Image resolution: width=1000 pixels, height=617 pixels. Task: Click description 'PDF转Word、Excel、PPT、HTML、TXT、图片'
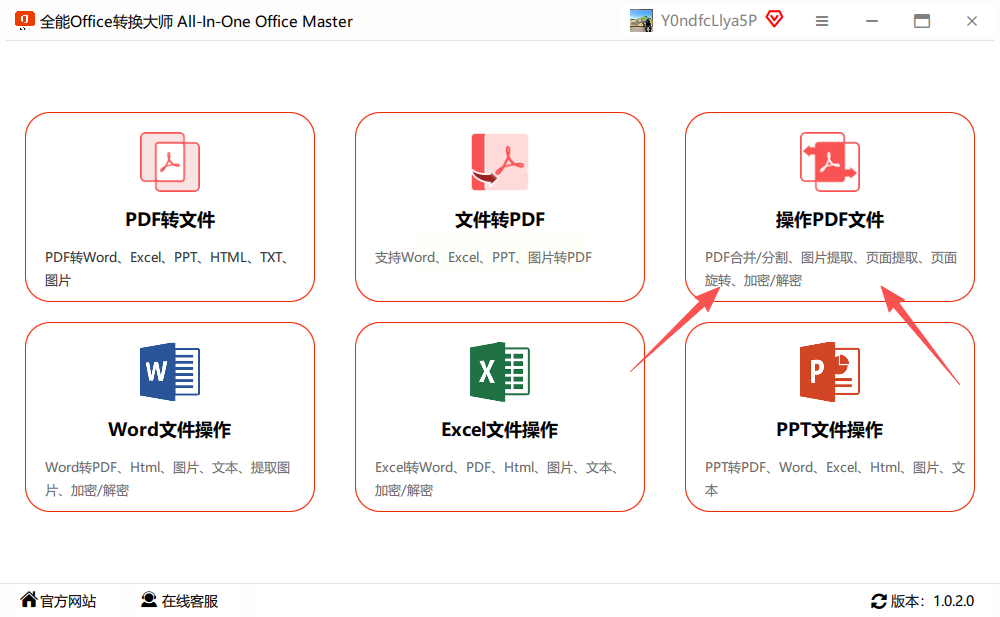tap(168, 269)
